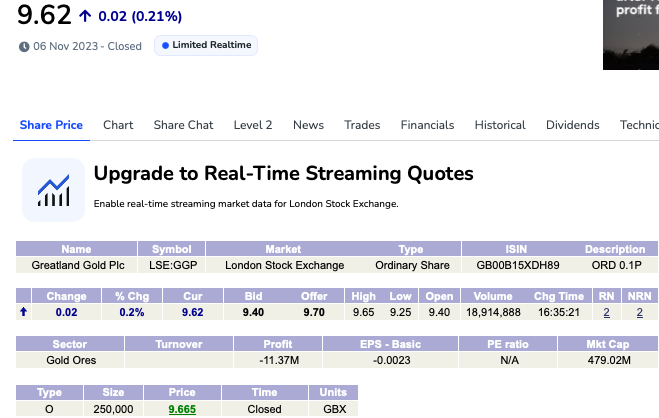Click the GBX units cell
Viewport: 659px width, 418px height.
click(335, 409)
